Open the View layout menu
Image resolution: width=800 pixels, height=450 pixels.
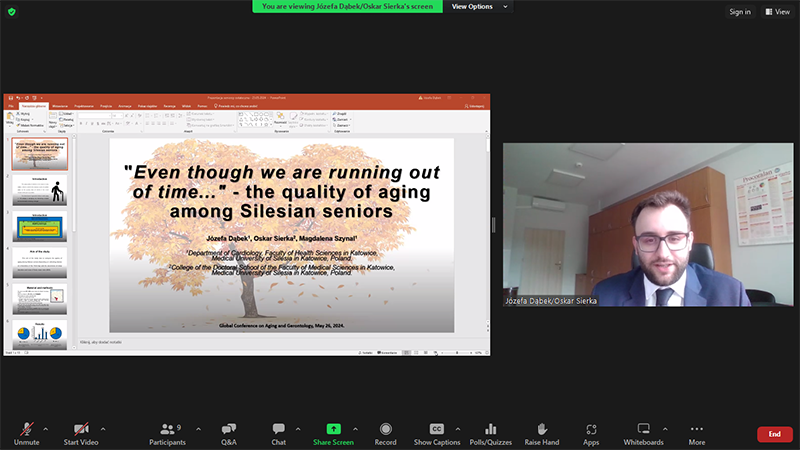tap(776, 12)
